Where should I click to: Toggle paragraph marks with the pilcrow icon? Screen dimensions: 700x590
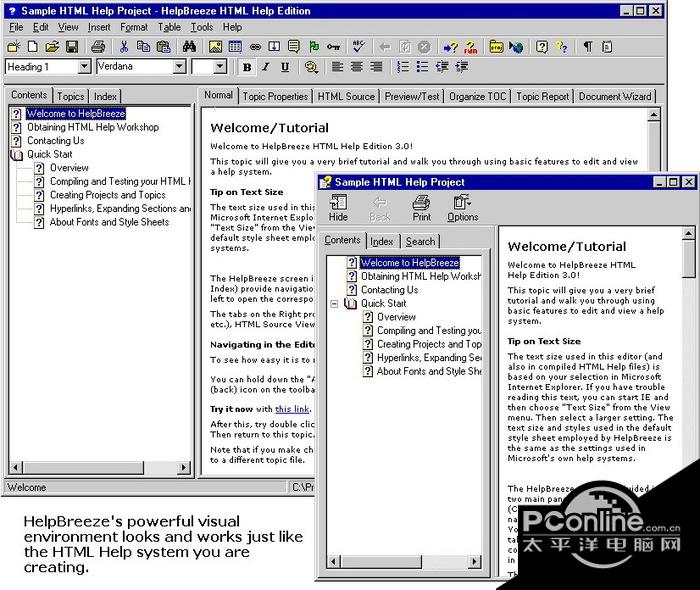point(588,46)
